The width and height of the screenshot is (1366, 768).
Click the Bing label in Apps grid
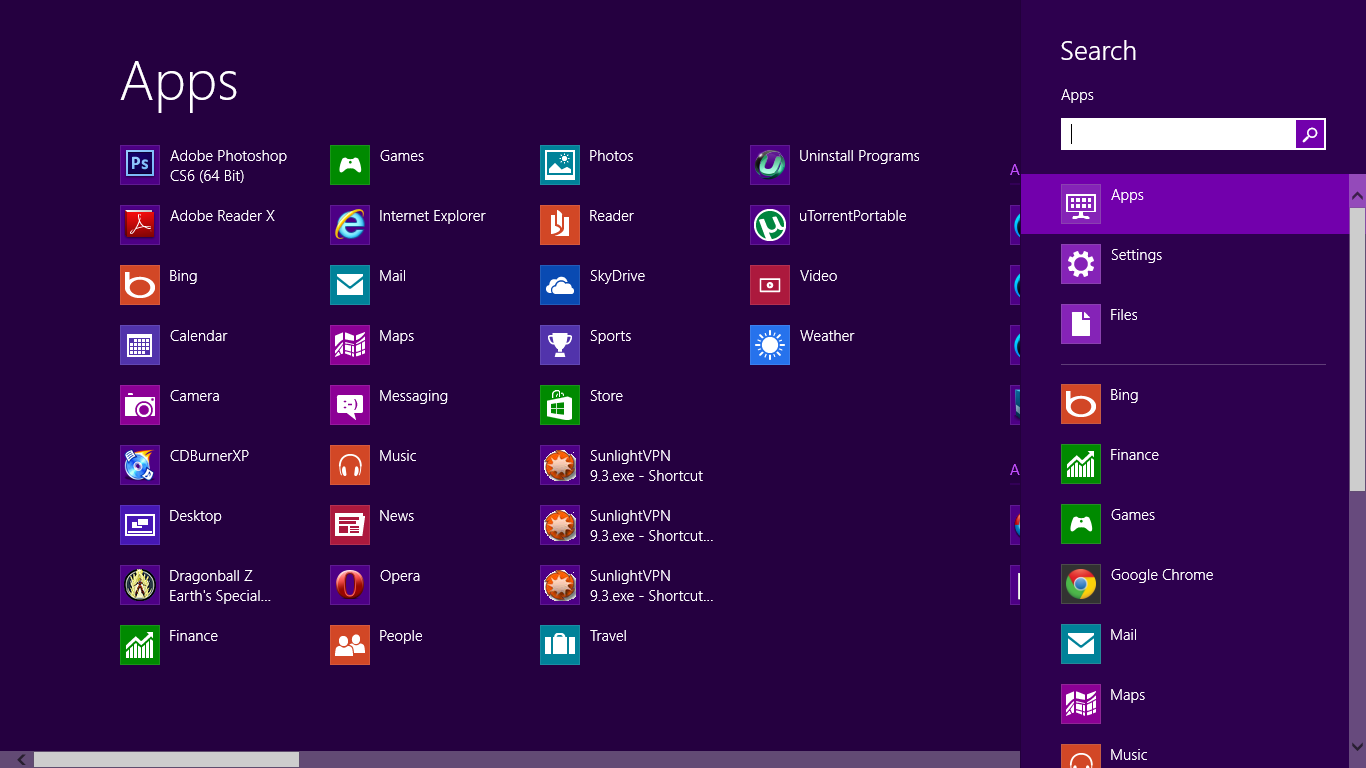click(x=183, y=276)
